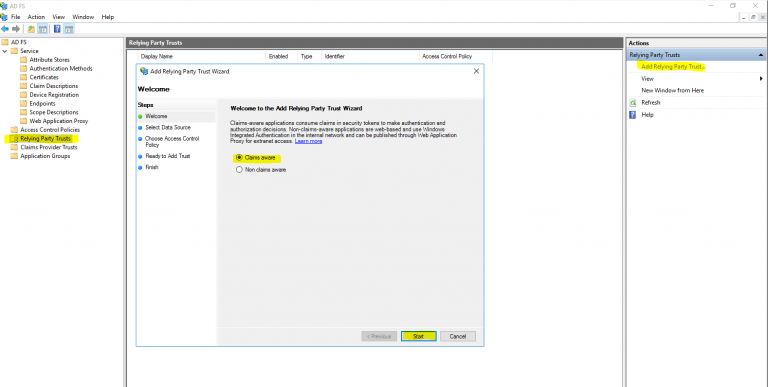The height and width of the screenshot is (387, 768).
Task: Select the Web Application Proxy folder
Action: [x=59, y=121]
